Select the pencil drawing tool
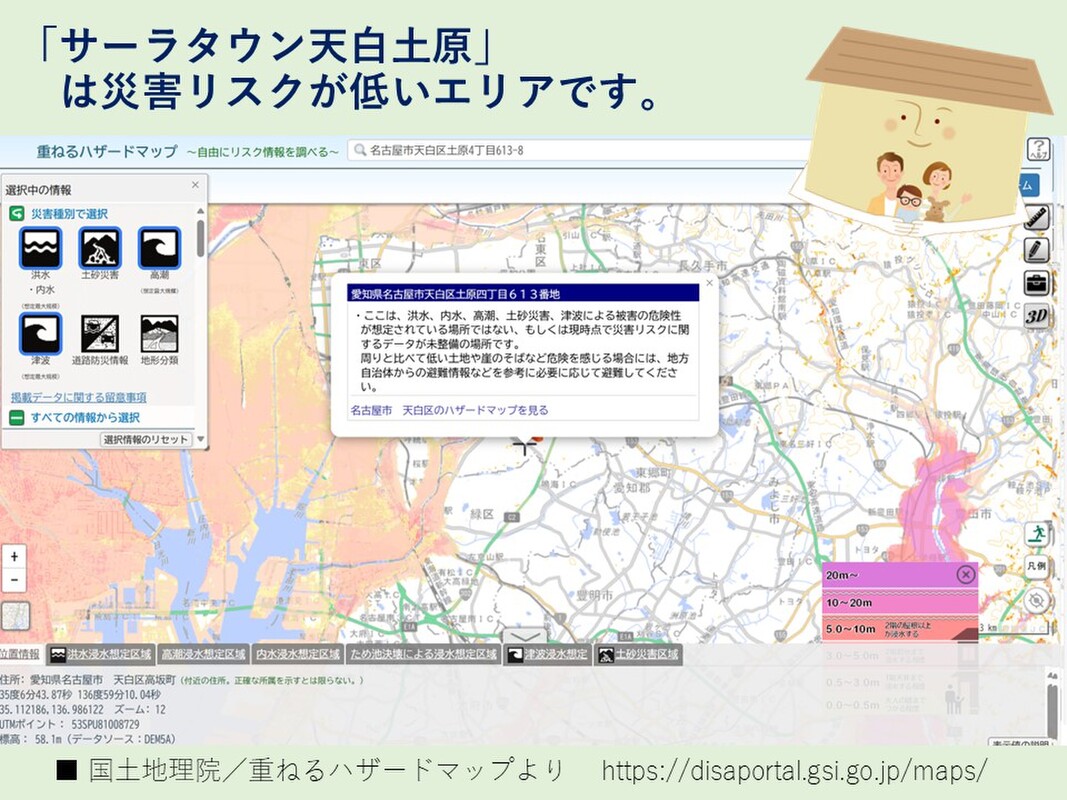The height and width of the screenshot is (800, 1067). pyautogui.click(x=1037, y=250)
